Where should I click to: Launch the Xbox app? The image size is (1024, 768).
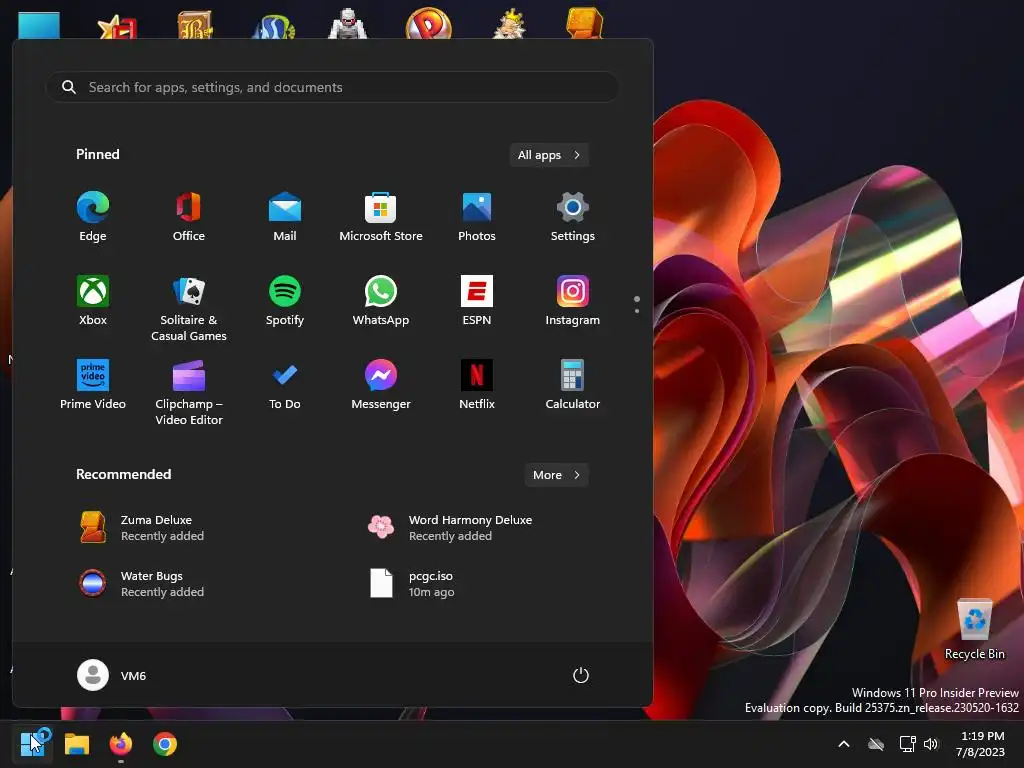(93, 301)
